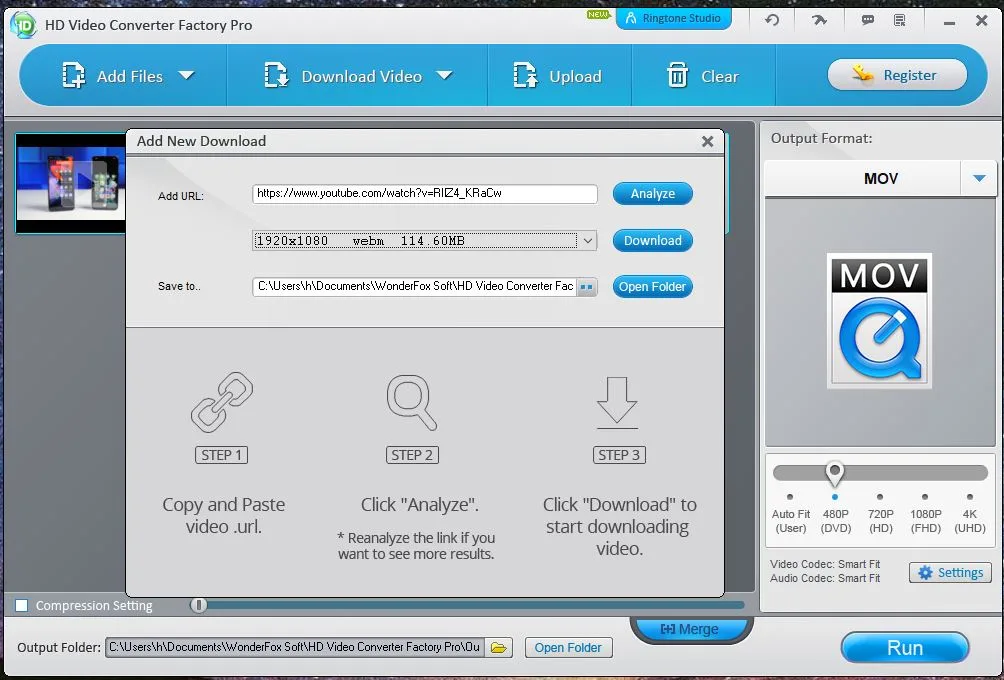Click the Upload toolbar button
The height and width of the screenshot is (680, 1004).
pos(558,76)
